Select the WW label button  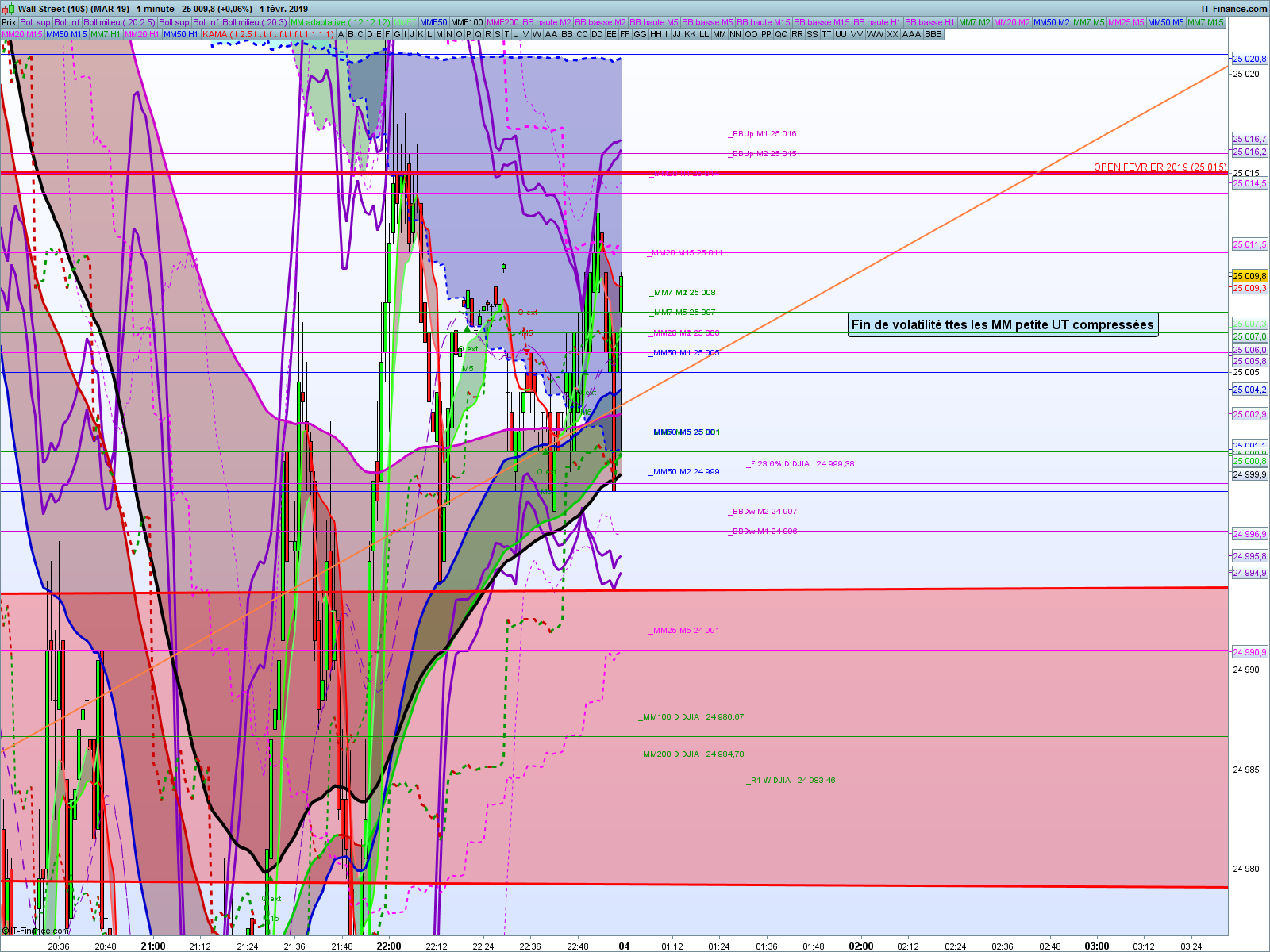875,34
